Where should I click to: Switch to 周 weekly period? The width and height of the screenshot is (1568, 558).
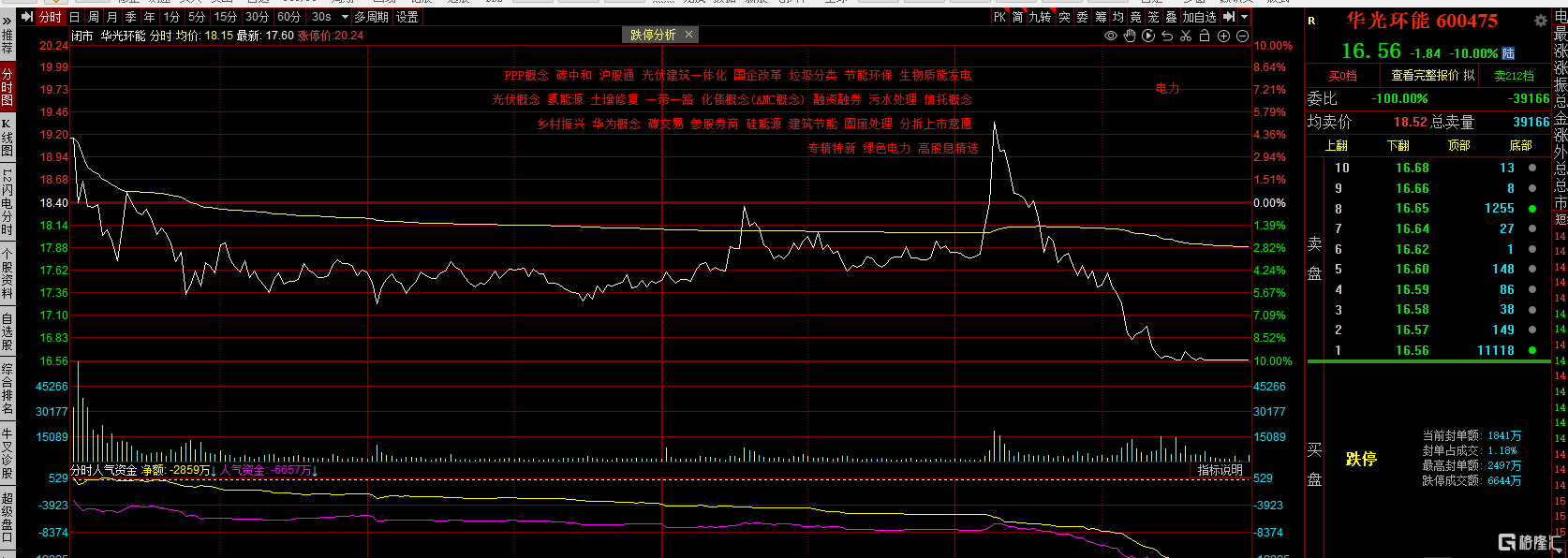click(x=94, y=17)
